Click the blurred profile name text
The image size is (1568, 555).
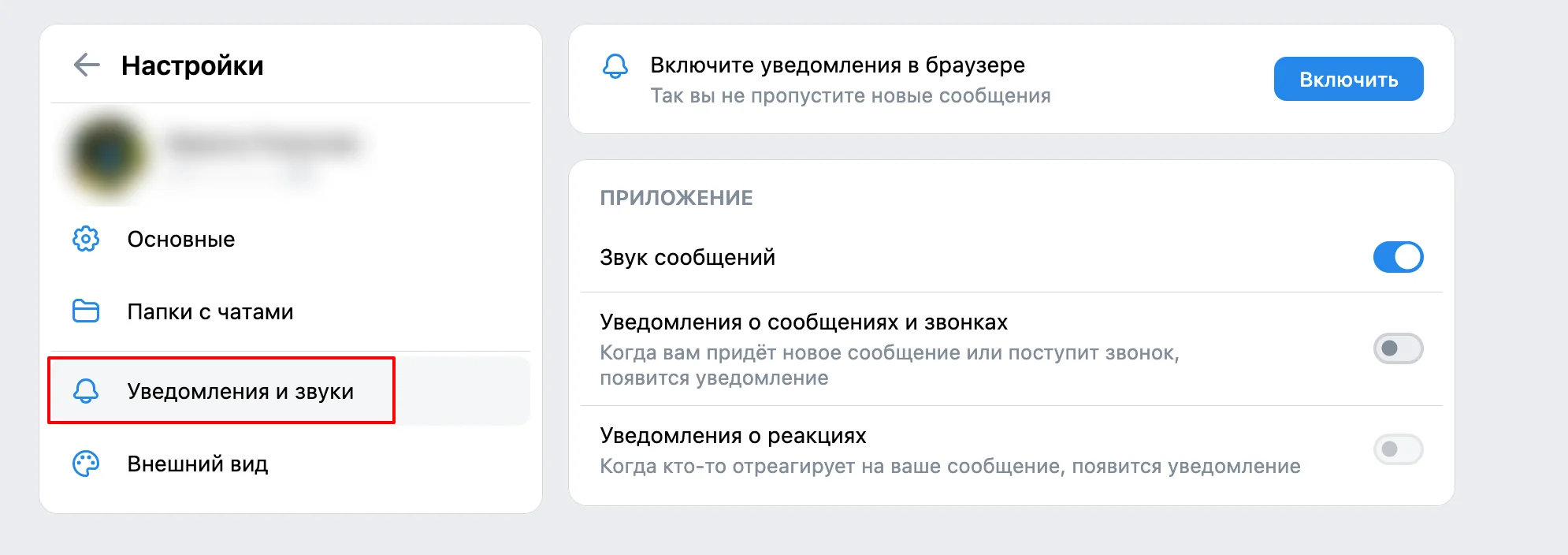[x=264, y=143]
